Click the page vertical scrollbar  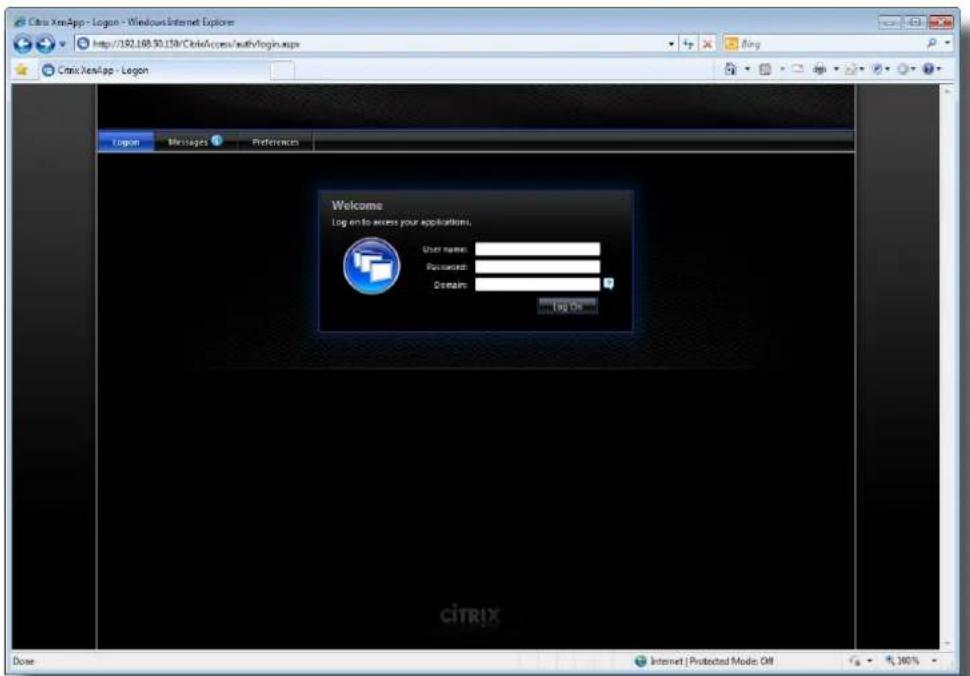(x=946, y=366)
